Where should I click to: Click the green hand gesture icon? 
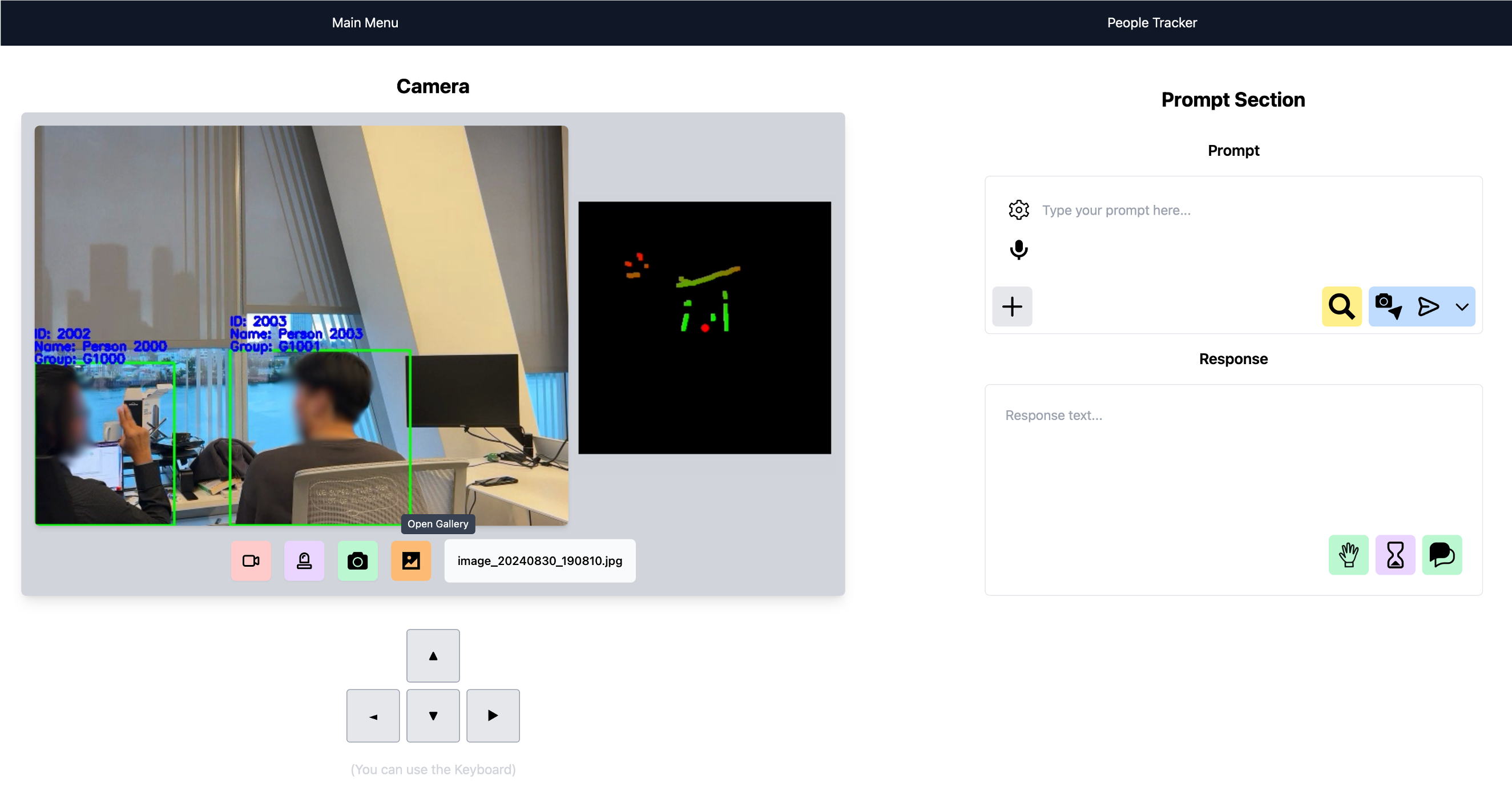(x=1348, y=555)
